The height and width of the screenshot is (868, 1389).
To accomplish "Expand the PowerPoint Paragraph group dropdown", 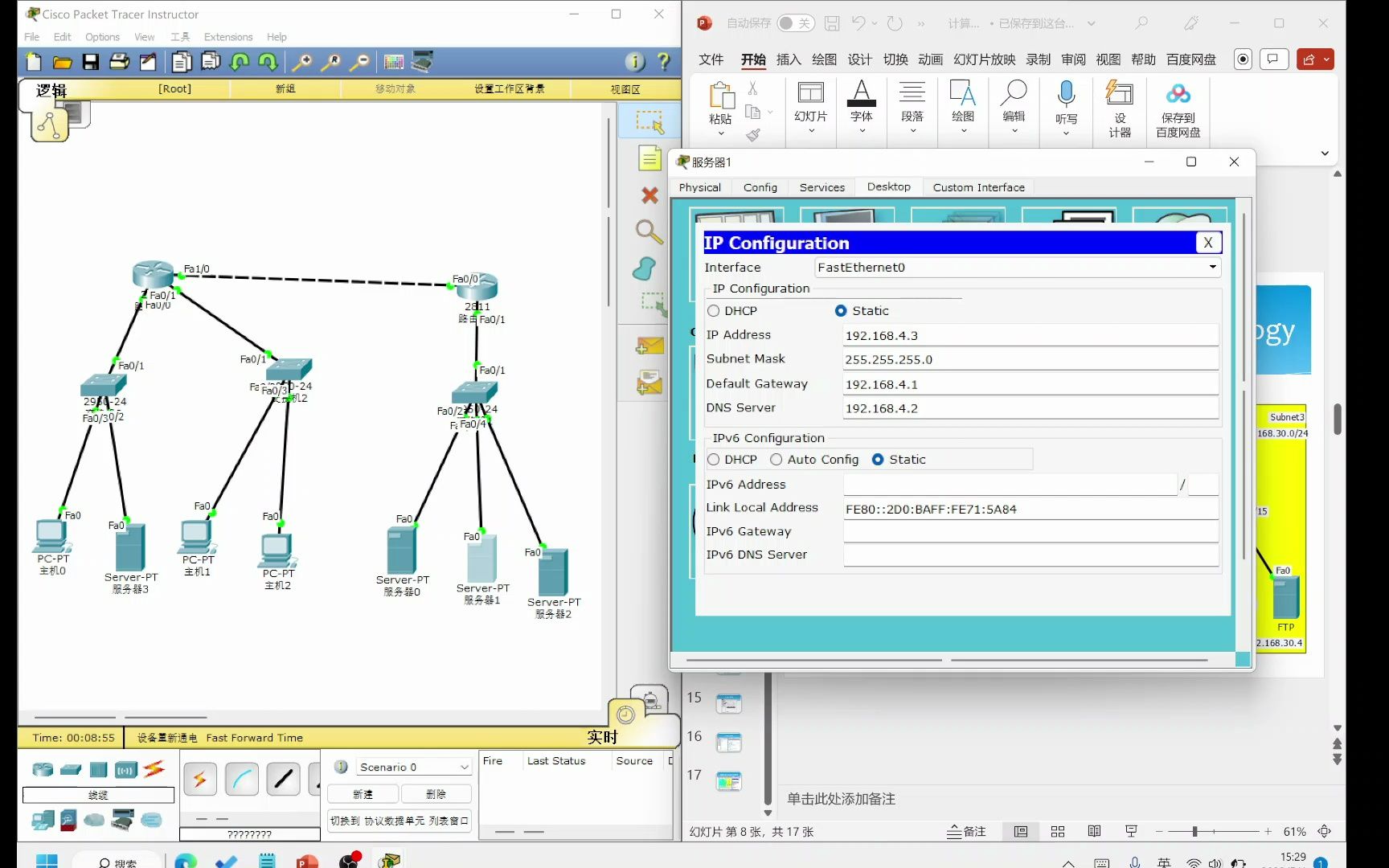I will (912, 130).
